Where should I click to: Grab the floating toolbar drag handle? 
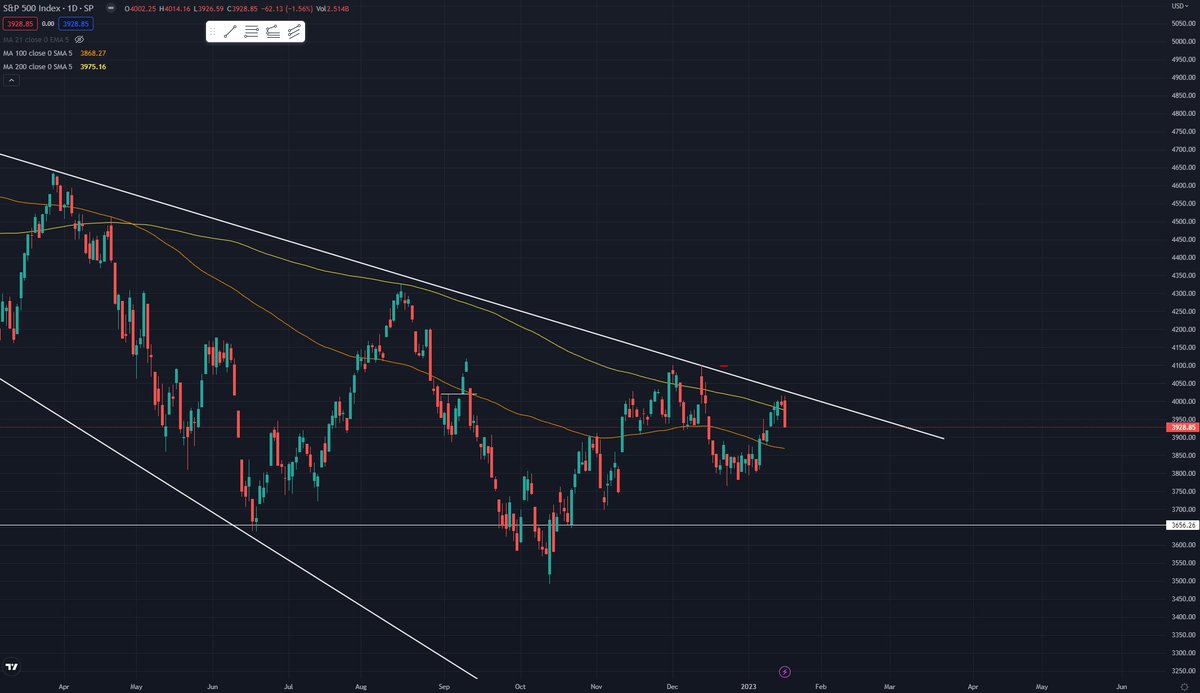(213, 32)
